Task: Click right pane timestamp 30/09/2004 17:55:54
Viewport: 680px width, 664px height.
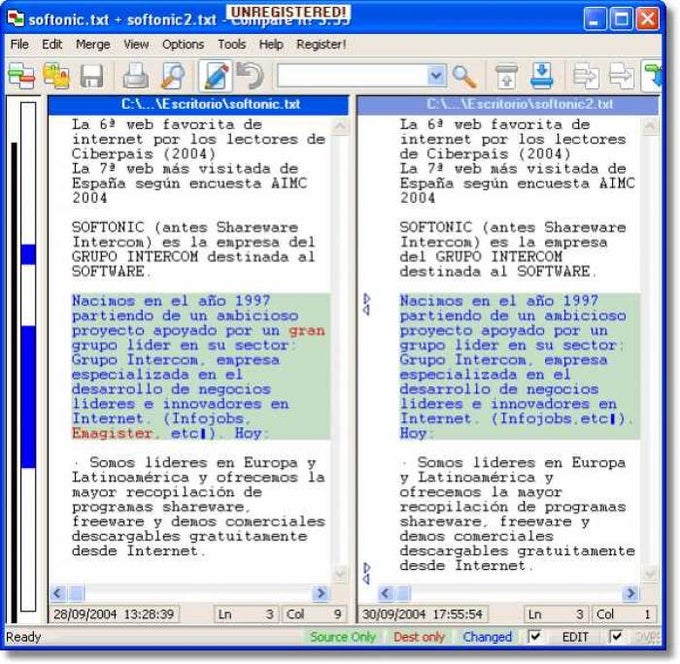Action: [x=422, y=614]
